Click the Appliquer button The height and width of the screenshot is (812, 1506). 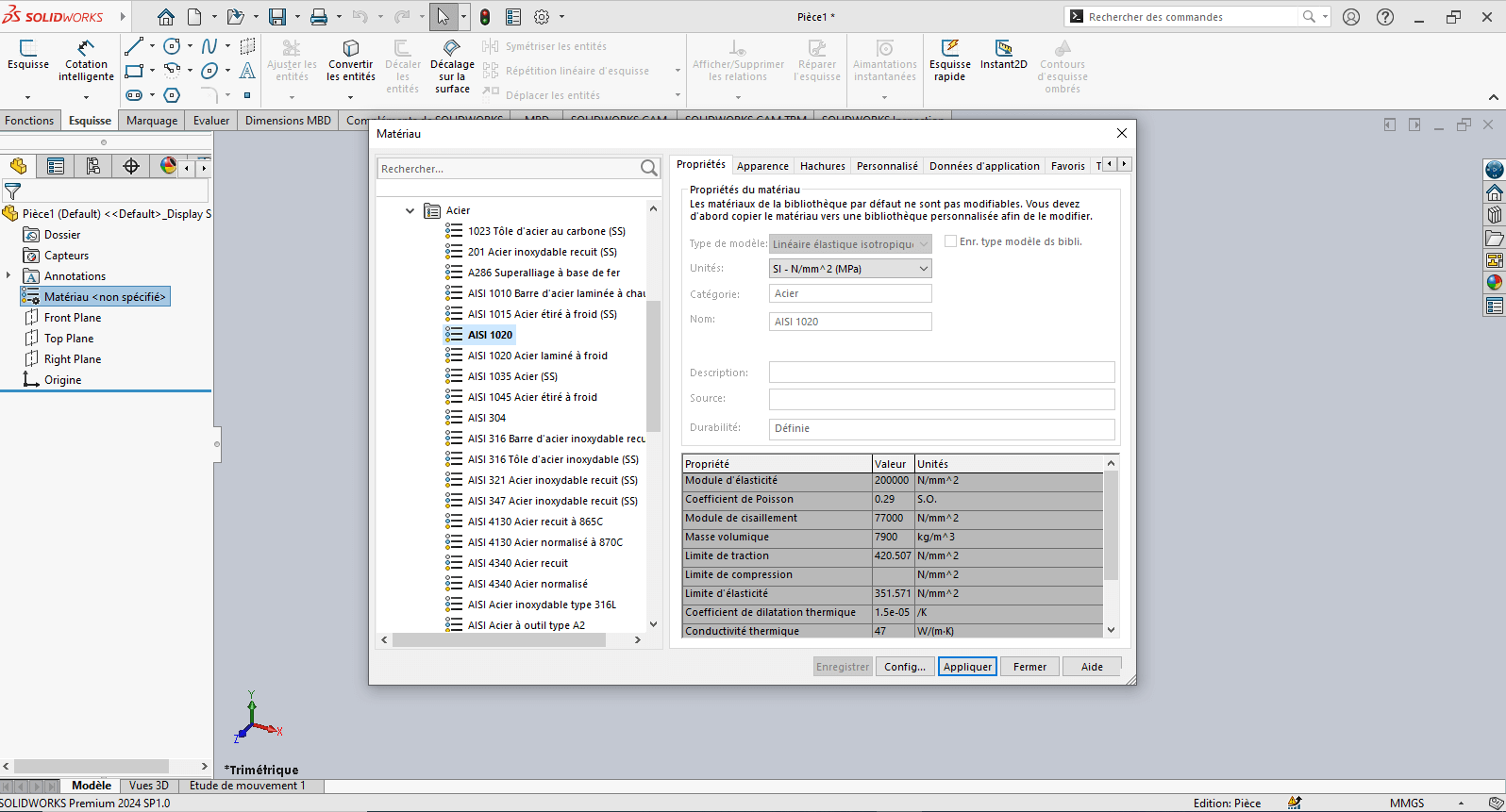(967, 667)
